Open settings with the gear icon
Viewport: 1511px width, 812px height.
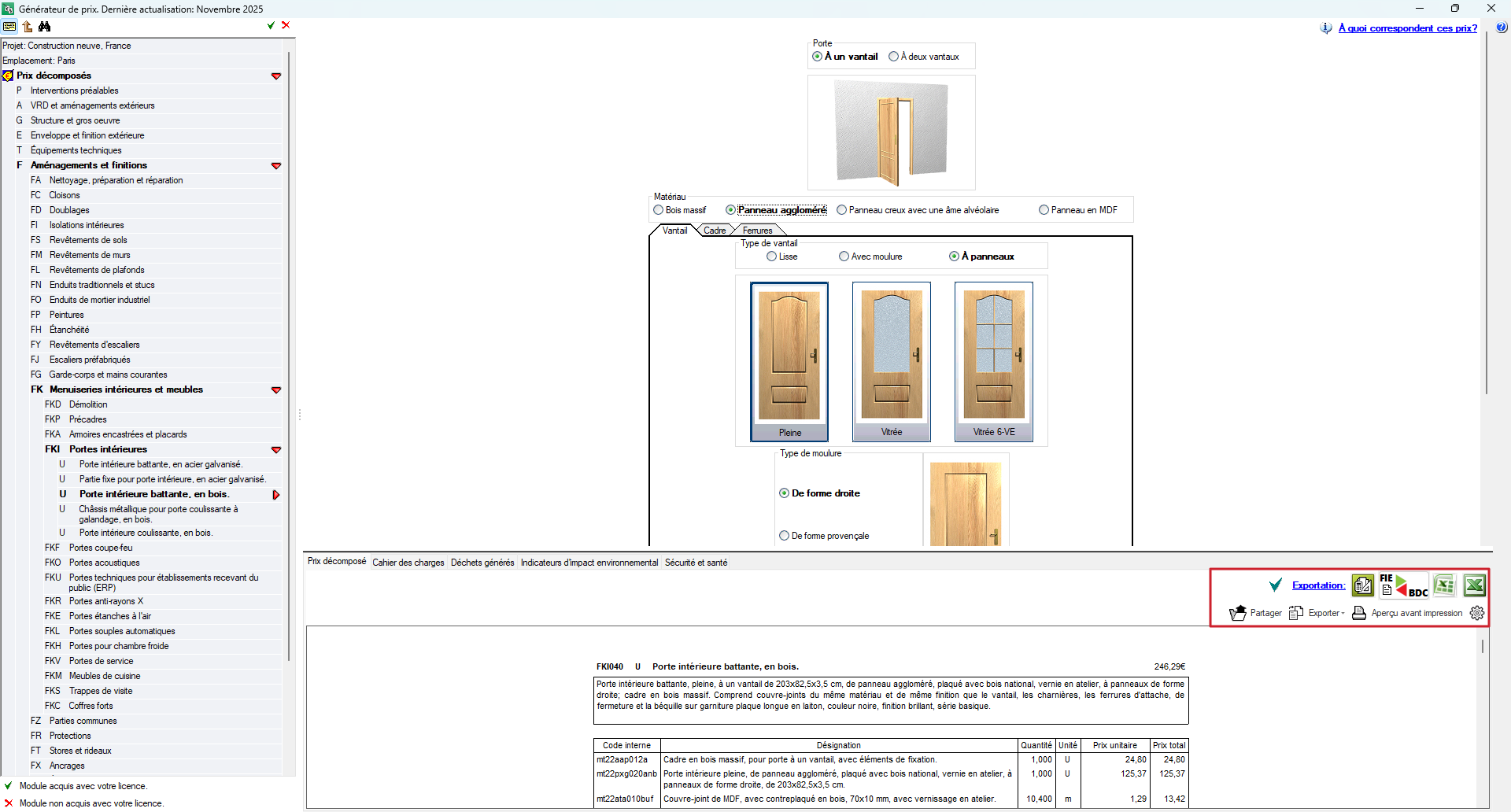coord(1477,613)
